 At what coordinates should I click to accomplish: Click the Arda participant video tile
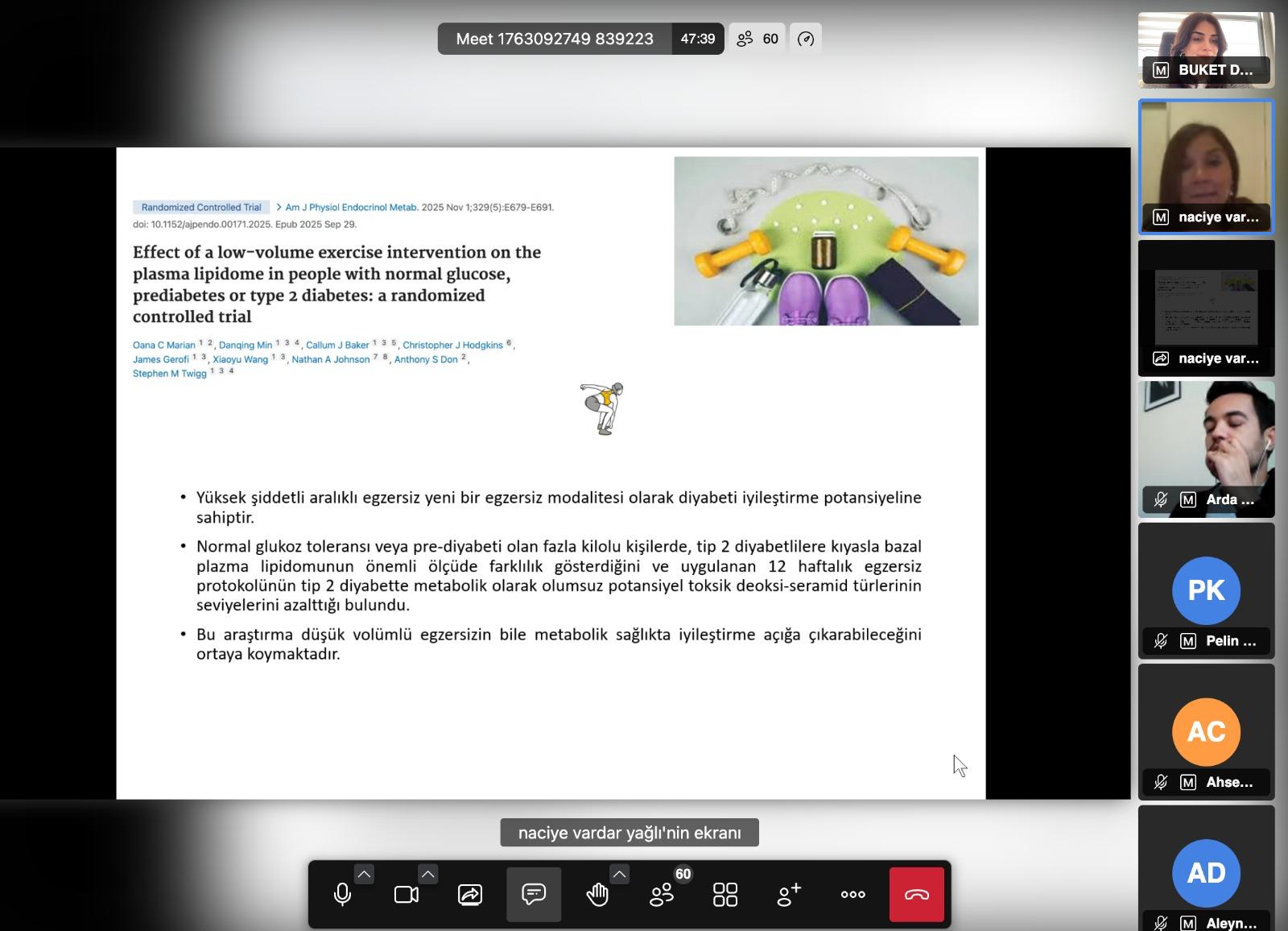[x=1206, y=449]
